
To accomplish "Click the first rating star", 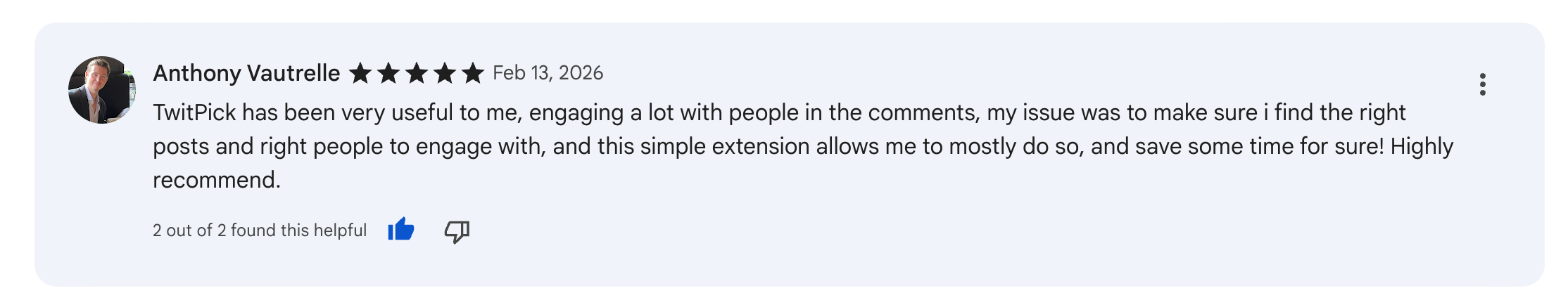I will (360, 73).
